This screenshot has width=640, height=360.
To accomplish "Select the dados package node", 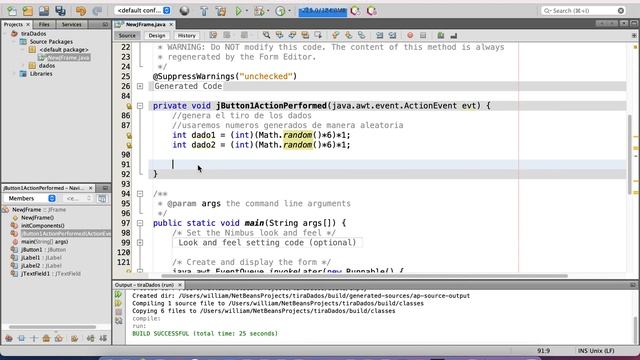I will coord(47,66).
